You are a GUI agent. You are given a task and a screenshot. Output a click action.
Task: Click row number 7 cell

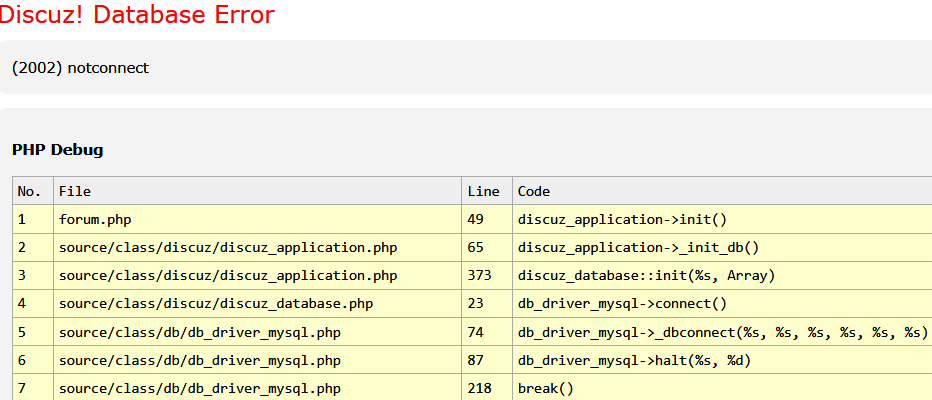tap(33, 388)
